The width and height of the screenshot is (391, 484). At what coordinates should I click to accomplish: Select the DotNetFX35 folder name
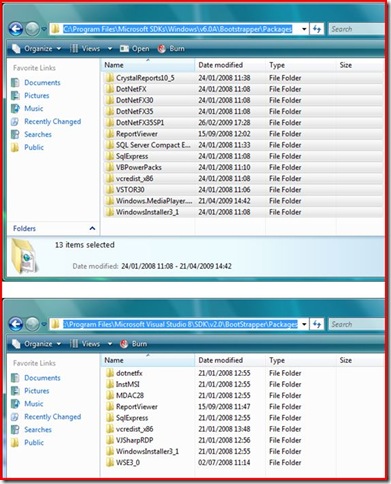[x=135, y=112]
